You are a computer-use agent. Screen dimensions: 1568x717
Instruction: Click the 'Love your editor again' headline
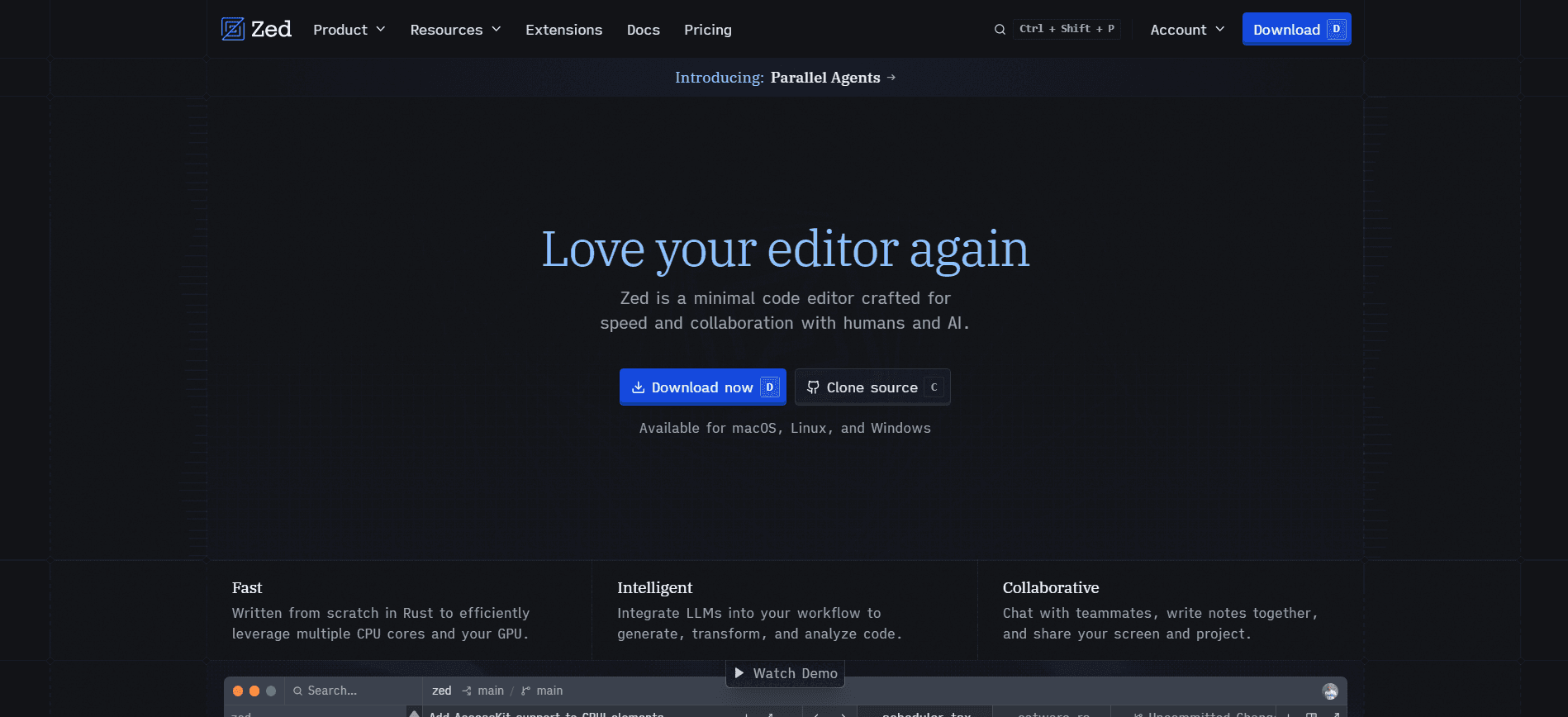click(786, 249)
